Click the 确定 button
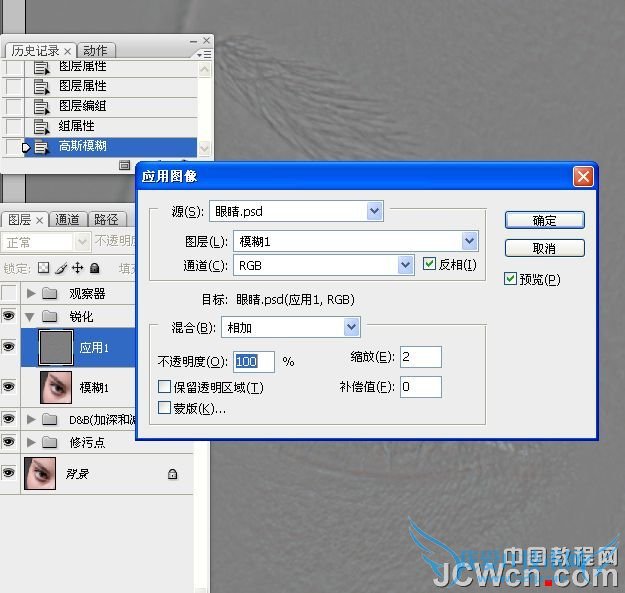This screenshot has width=625, height=593. 544,220
